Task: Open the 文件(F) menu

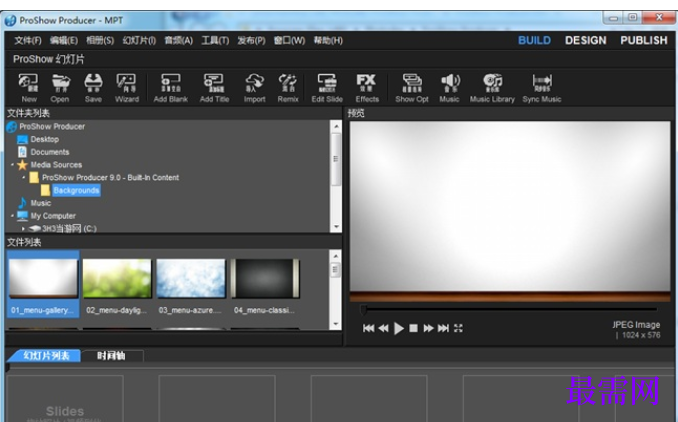Action: click(28, 40)
